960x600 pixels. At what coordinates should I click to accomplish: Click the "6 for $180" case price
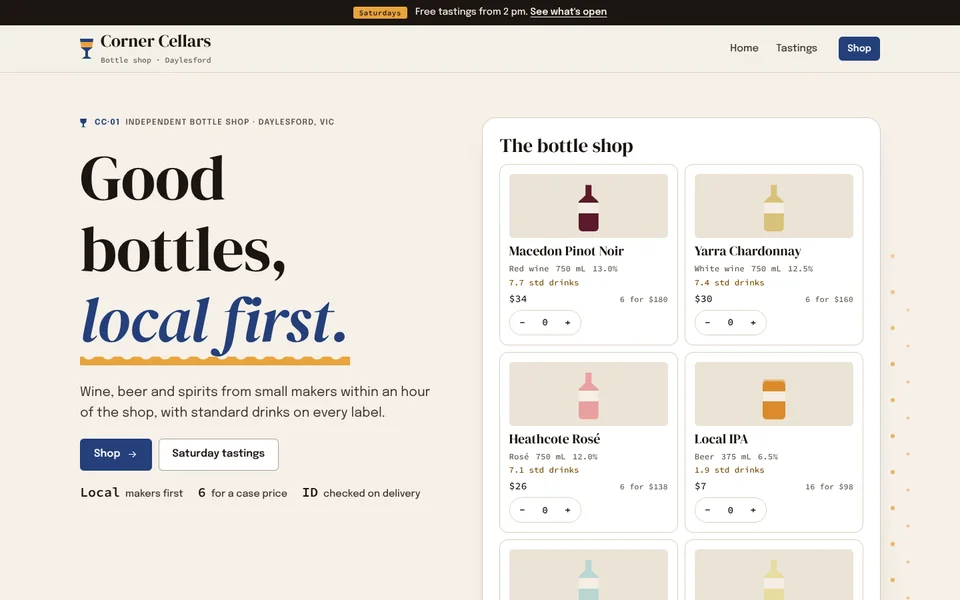[643, 299]
